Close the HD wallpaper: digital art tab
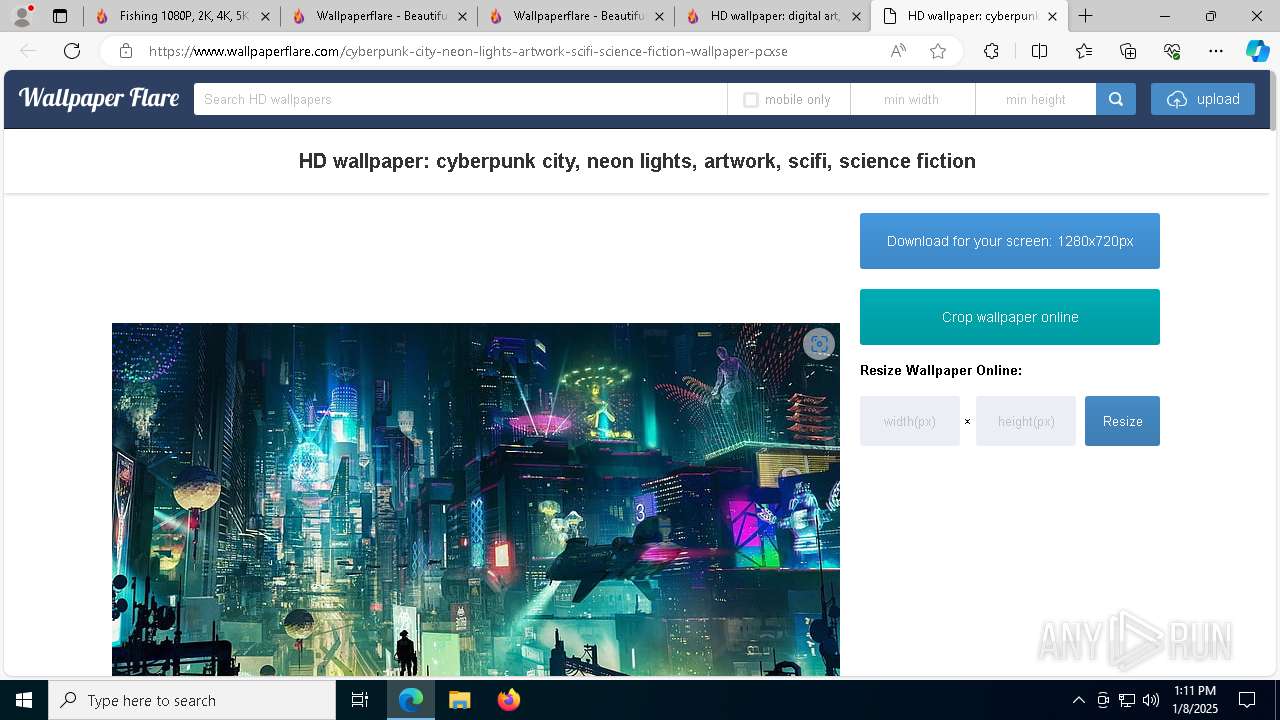Viewport: 1280px width, 720px height. (856, 16)
